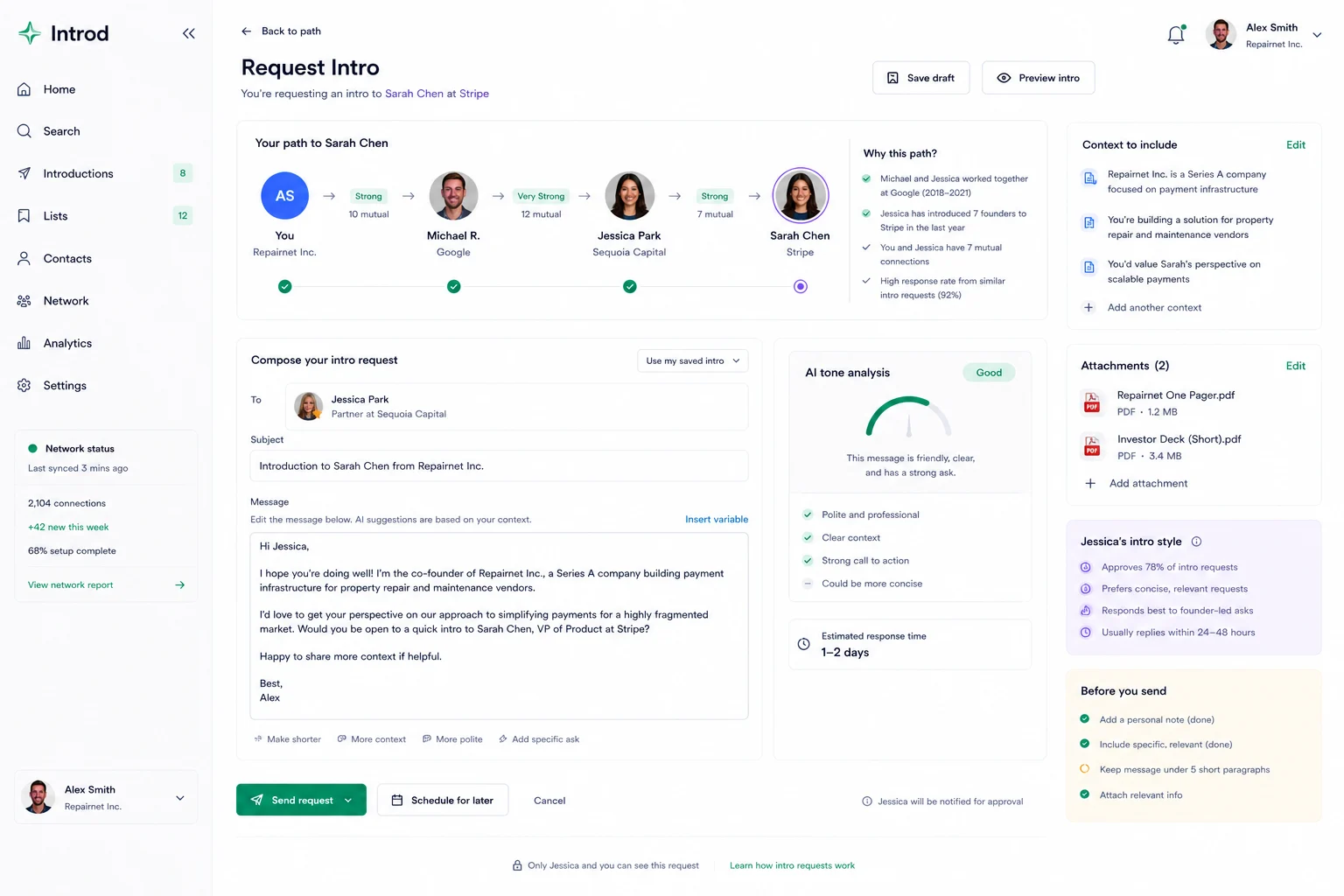1344x896 pixels.
Task: Collapse the sidebar with double-chevron icon
Action: pyautogui.click(x=188, y=33)
